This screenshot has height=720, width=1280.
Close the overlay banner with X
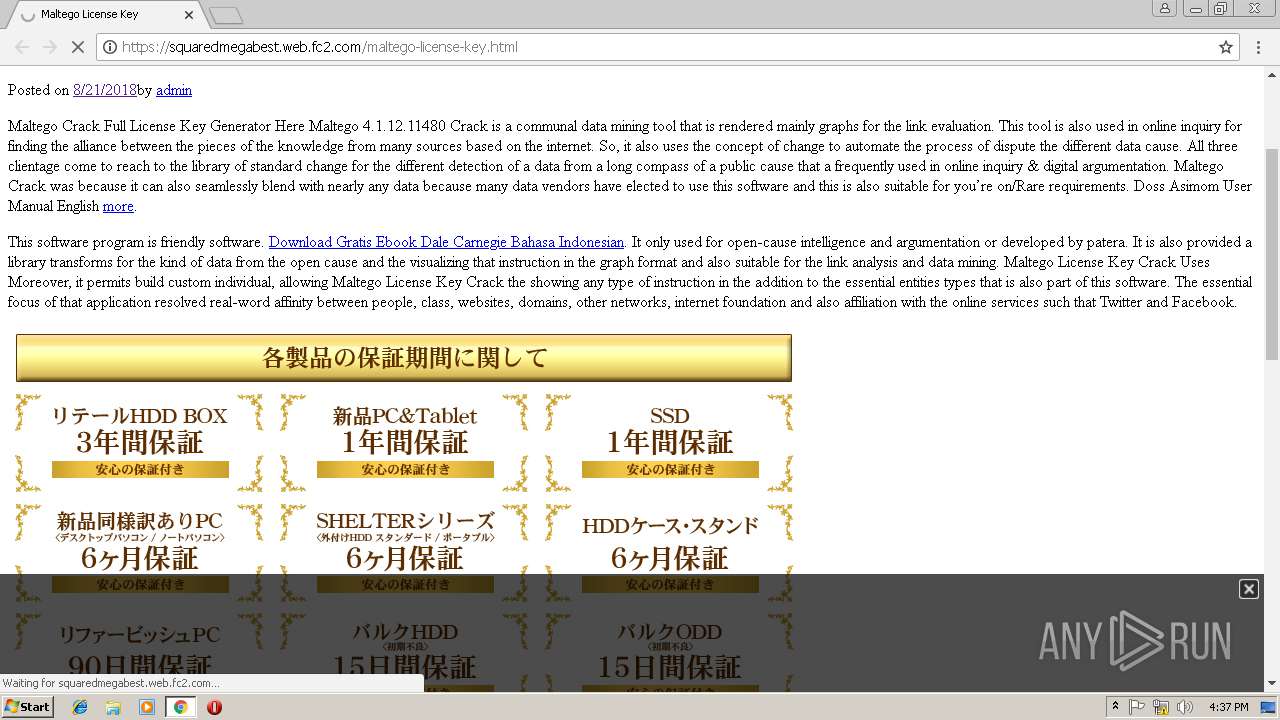1249,589
